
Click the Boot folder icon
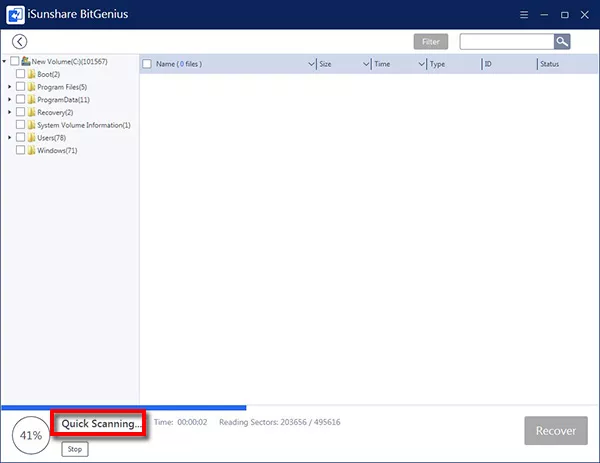tap(31, 74)
